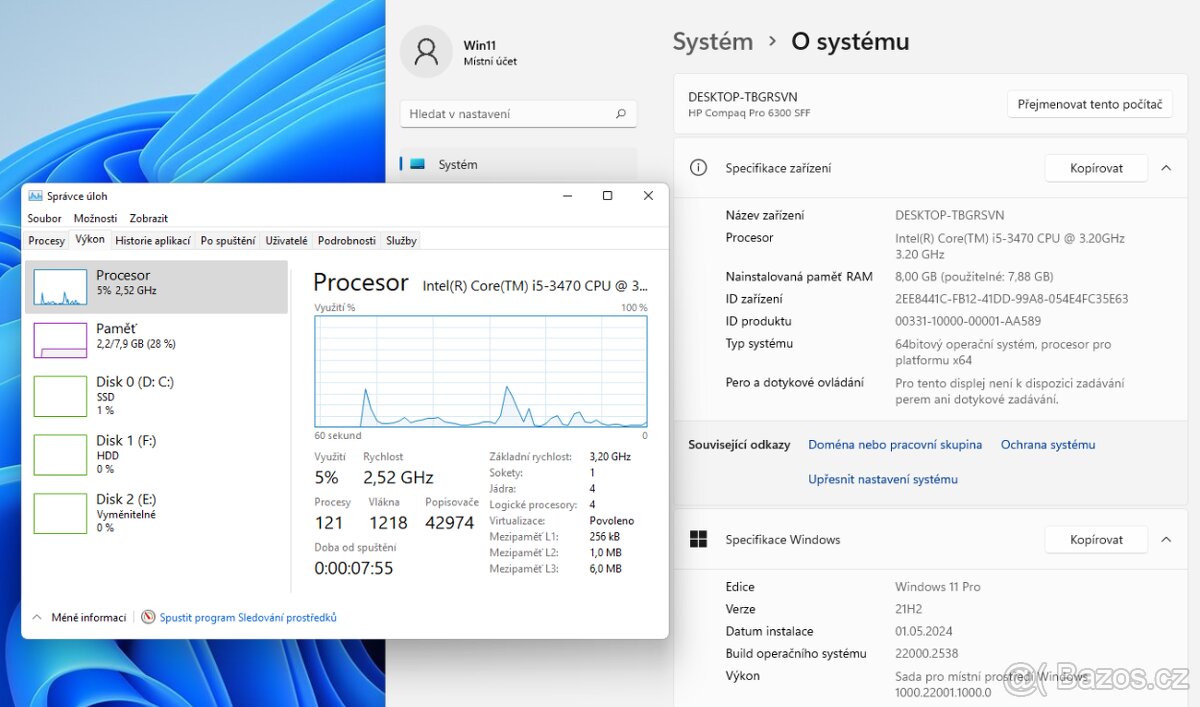The height and width of the screenshot is (707, 1200).
Task: Open the Zobrazit menu in Task Manager
Action: coord(149,218)
